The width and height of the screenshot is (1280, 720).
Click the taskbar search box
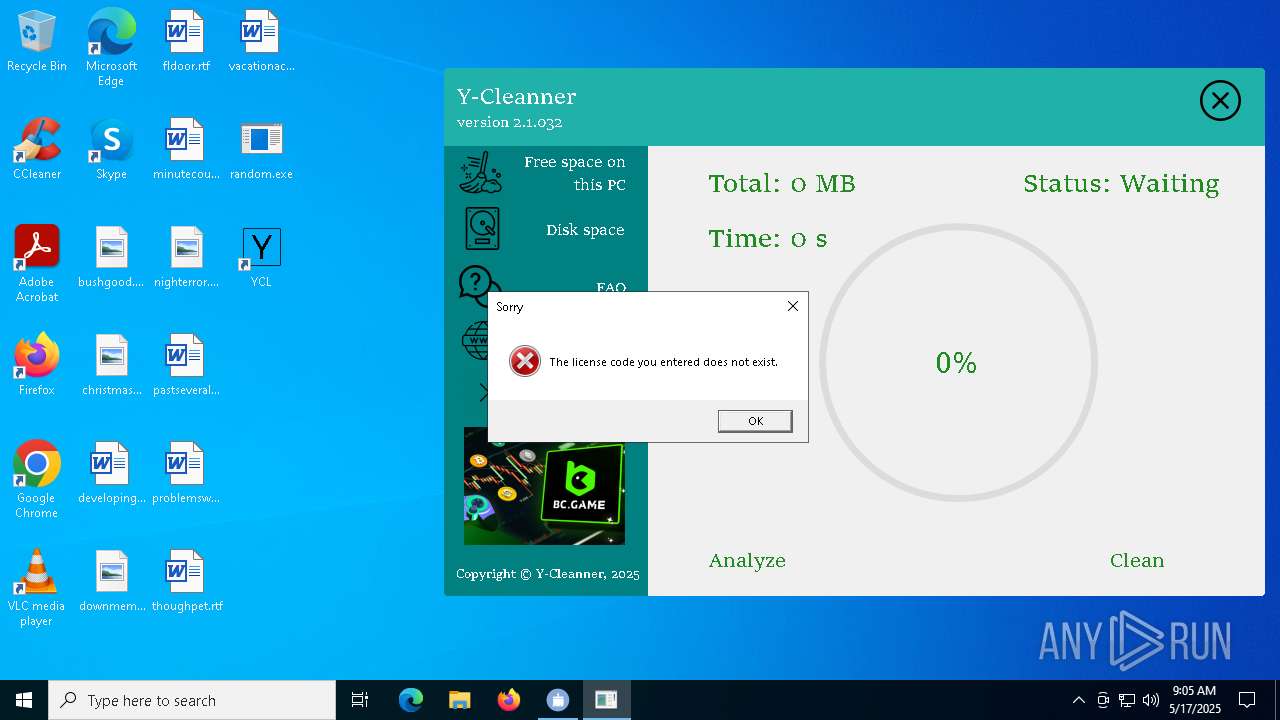coord(192,700)
